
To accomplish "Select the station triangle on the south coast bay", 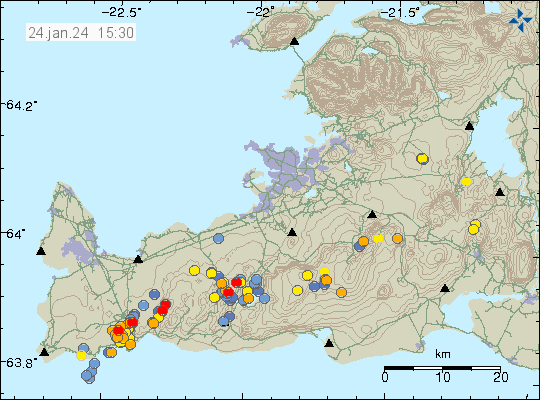I will point(329,343).
